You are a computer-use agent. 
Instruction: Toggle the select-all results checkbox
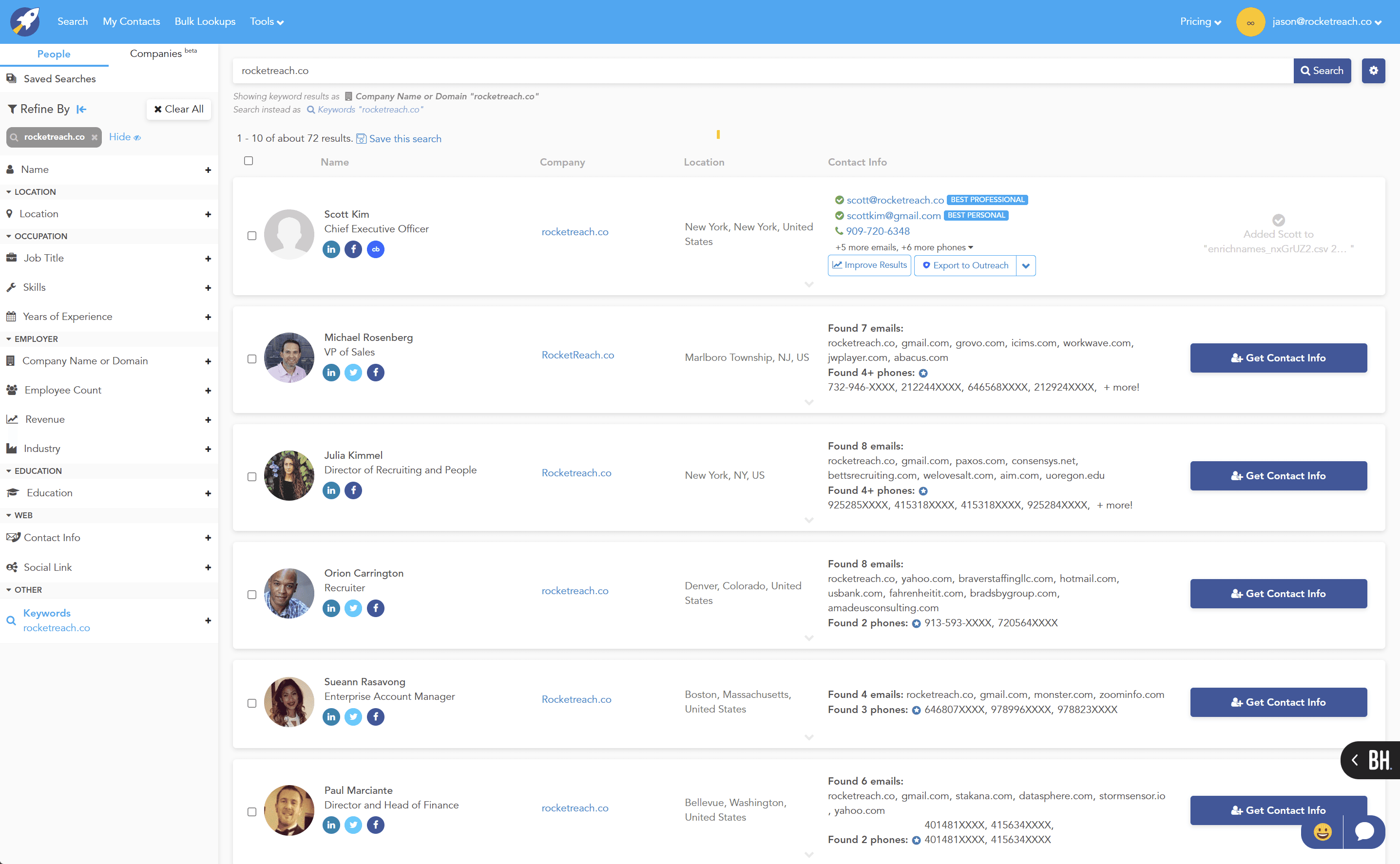pyautogui.click(x=249, y=161)
